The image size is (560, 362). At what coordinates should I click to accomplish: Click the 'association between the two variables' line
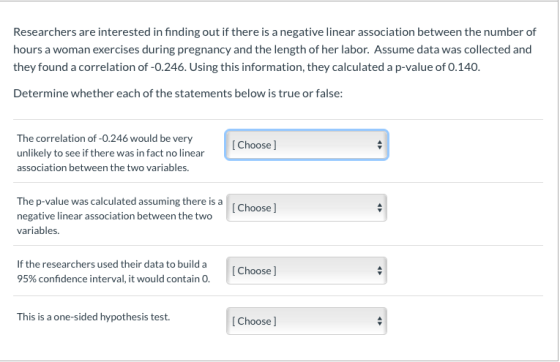pos(103,167)
